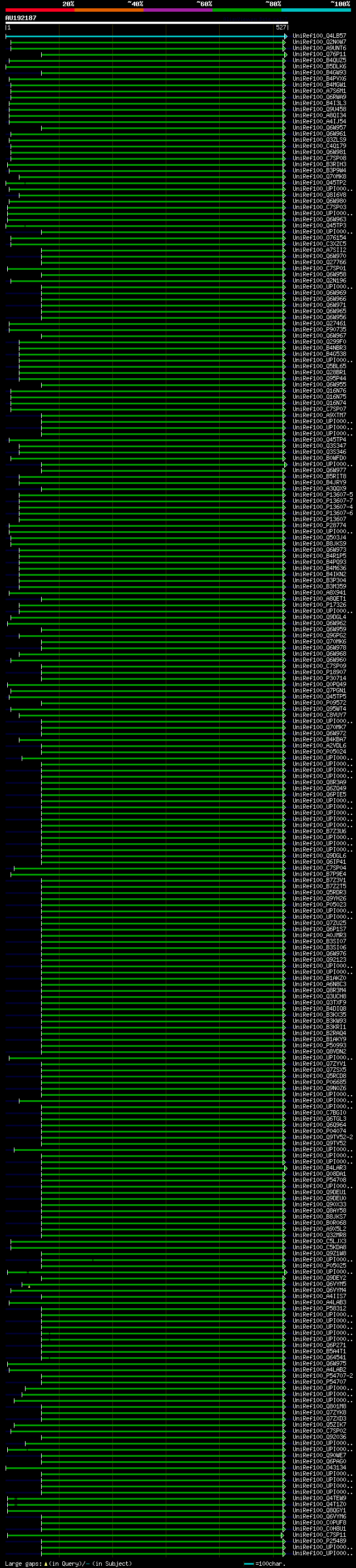Select the UniRef100_Q16N76 label
Image resolution: width=356 pixels, height=1568 pixels.
click(x=319, y=391)
